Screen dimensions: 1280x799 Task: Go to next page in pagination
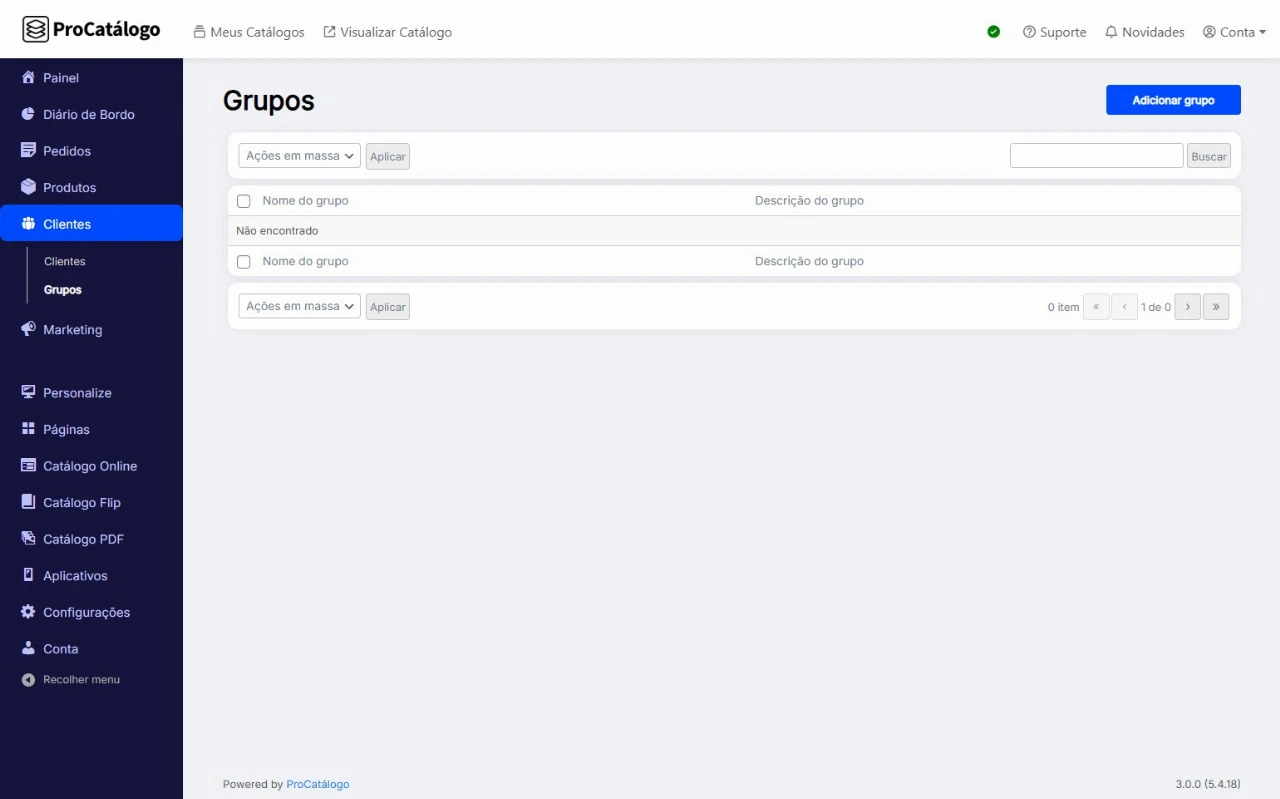[x=1187, y=307]
